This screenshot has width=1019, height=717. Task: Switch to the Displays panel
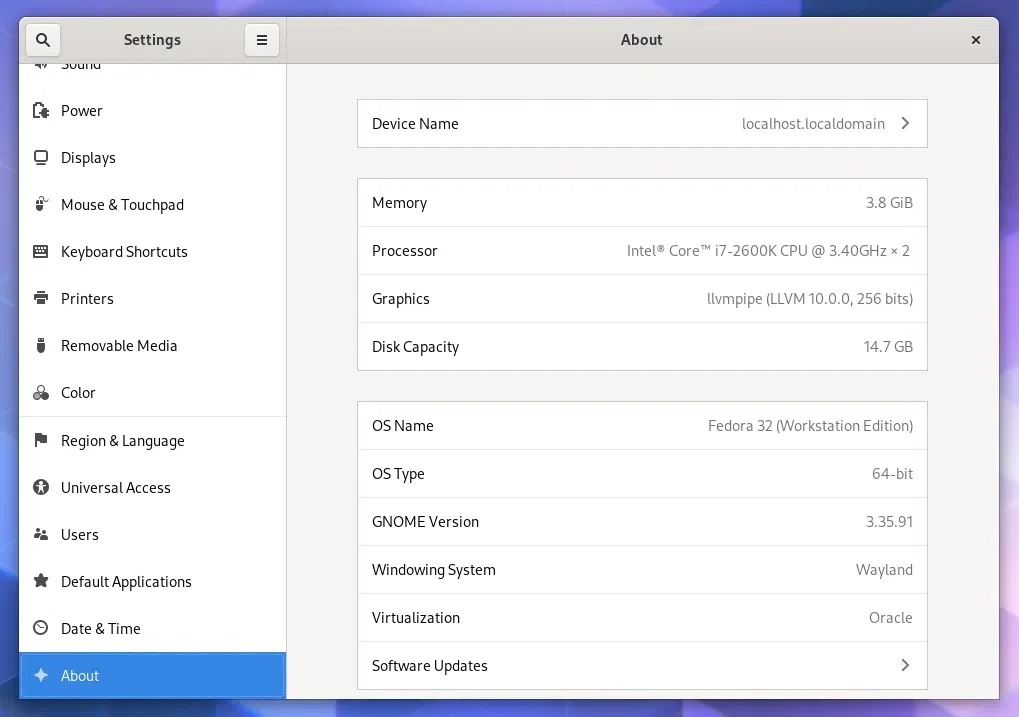tap(153, 157)
